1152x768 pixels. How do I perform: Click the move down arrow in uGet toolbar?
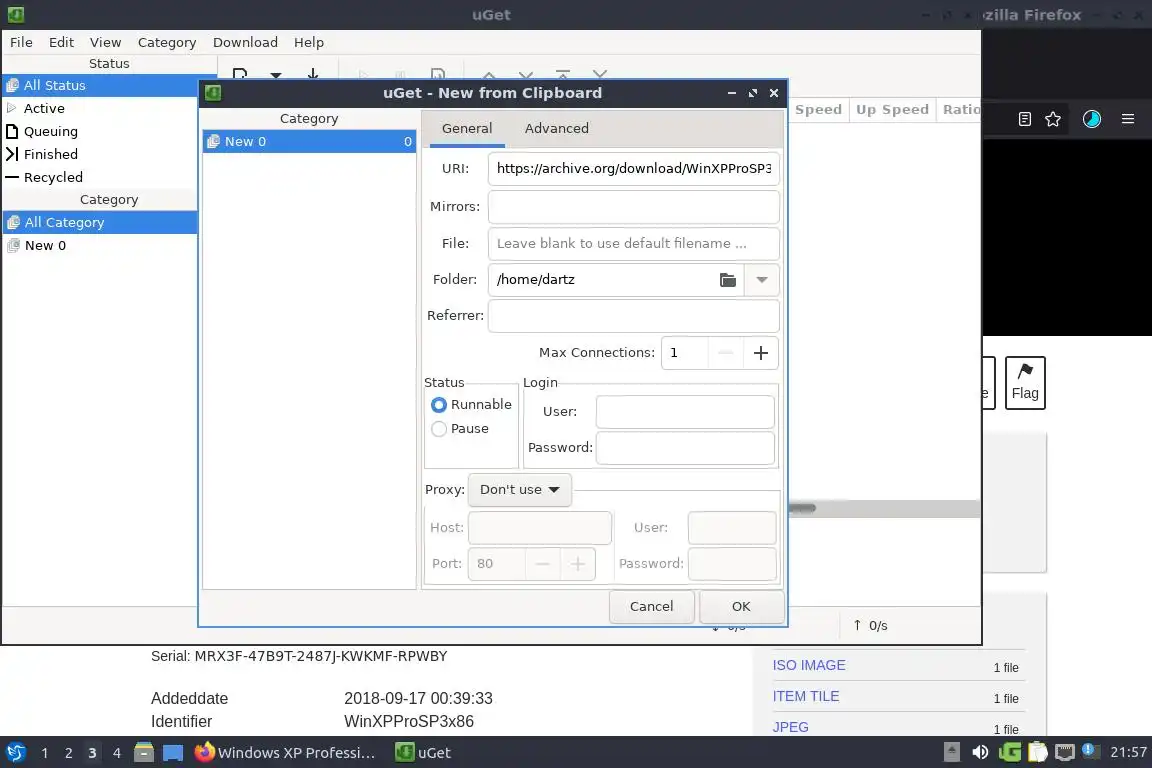pos(525,74)
